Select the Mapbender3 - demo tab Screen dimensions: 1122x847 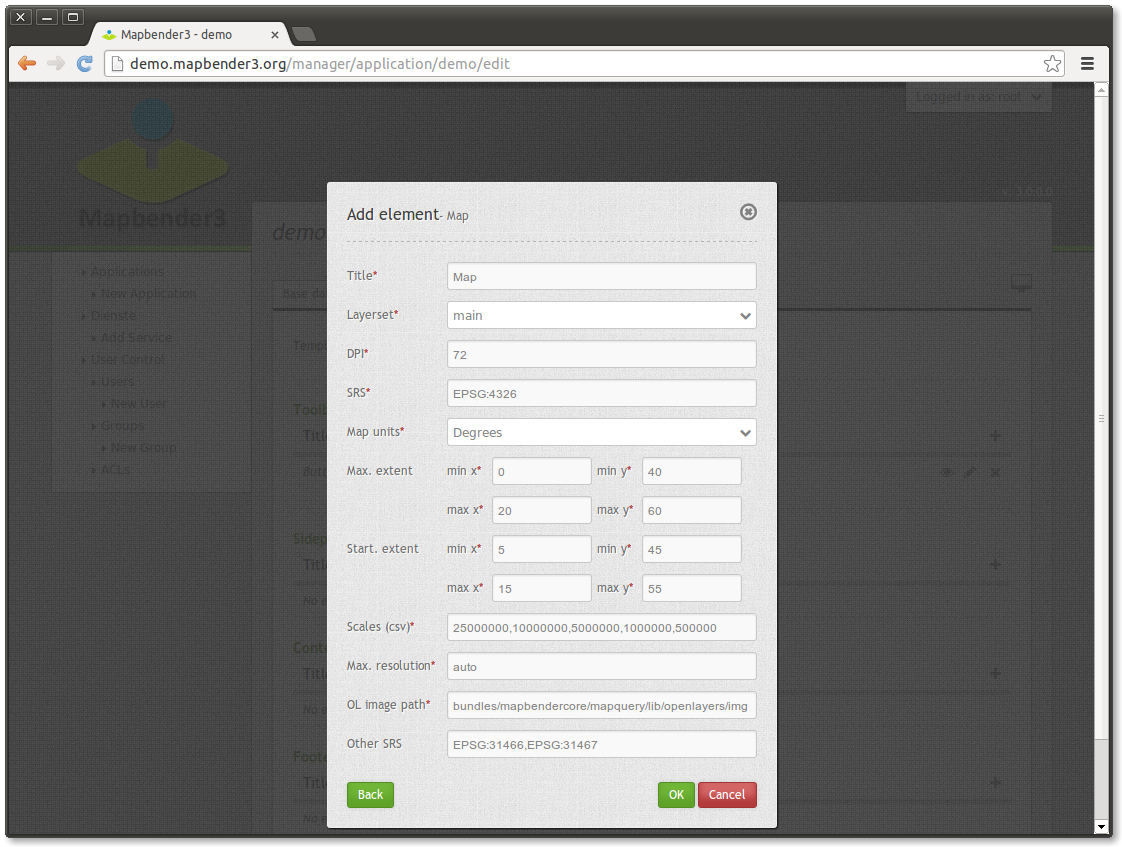[x=187, y=34]
